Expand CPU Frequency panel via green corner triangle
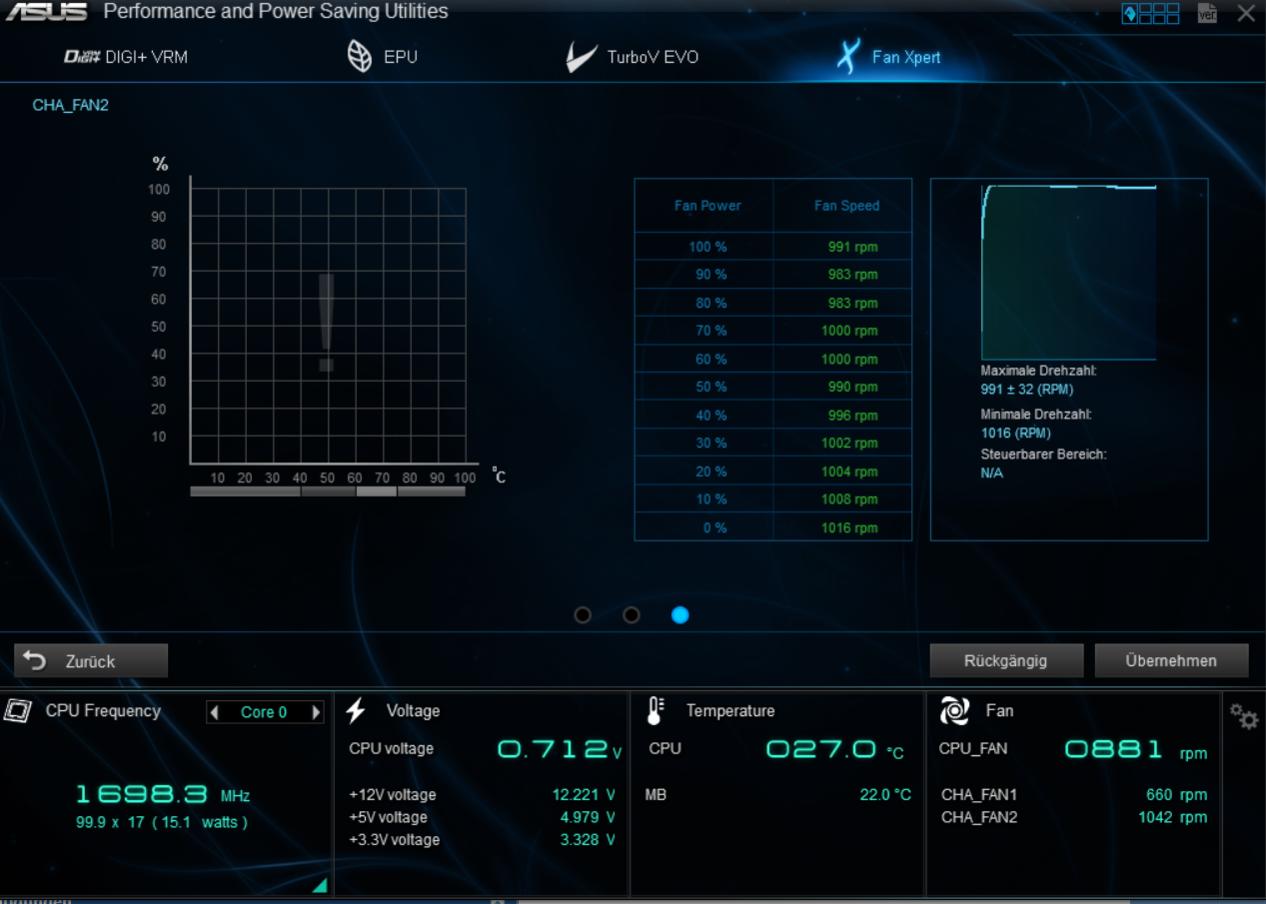Viewport: 1266px width, 904px height. click(319, 885)
